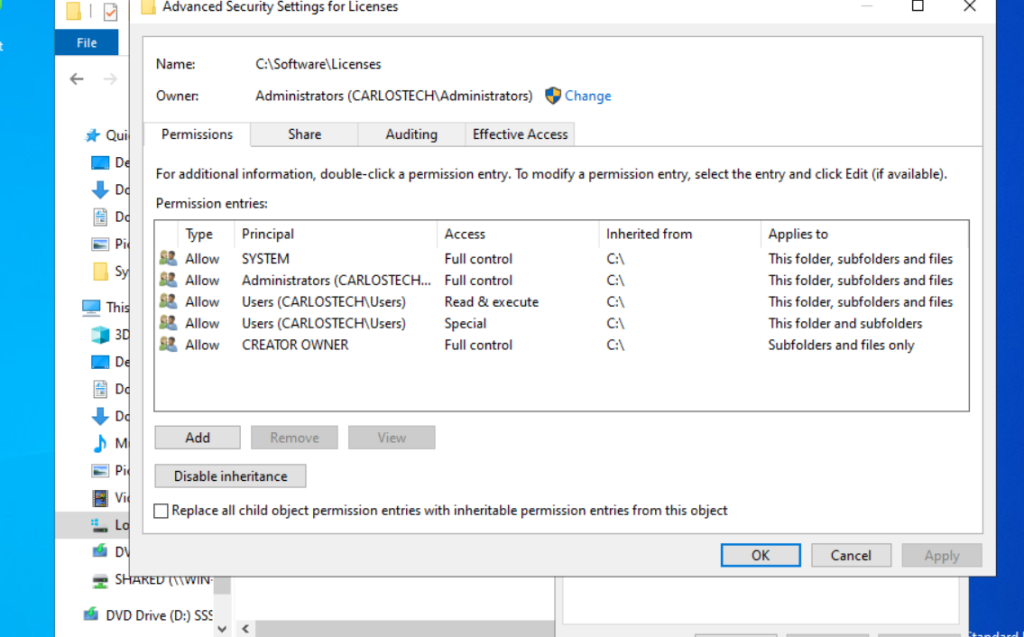Click the shield icon next to Change

(x=553, y=96)
